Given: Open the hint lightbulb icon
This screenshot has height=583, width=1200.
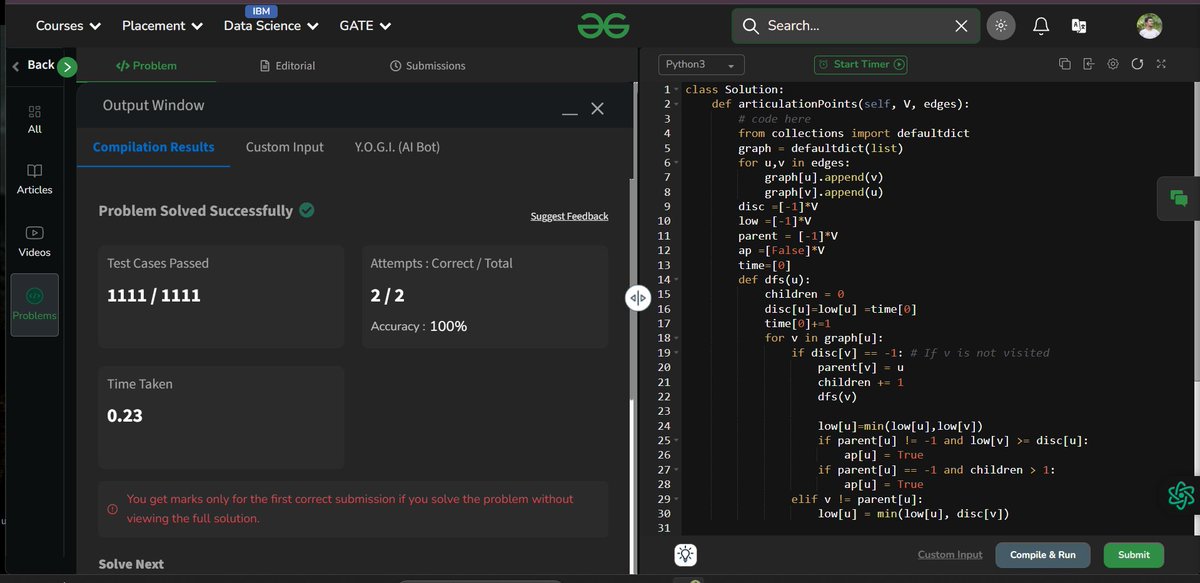Looking at the screenshot, I should click(685, 555).
